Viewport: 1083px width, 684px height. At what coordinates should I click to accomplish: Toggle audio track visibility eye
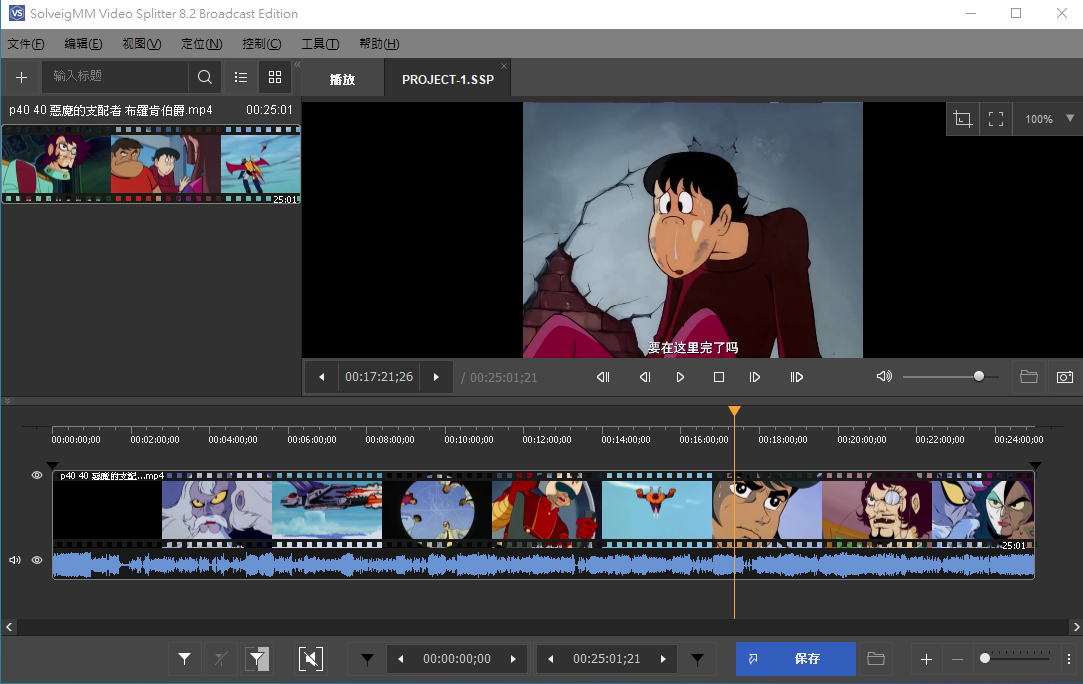(37, 560)
